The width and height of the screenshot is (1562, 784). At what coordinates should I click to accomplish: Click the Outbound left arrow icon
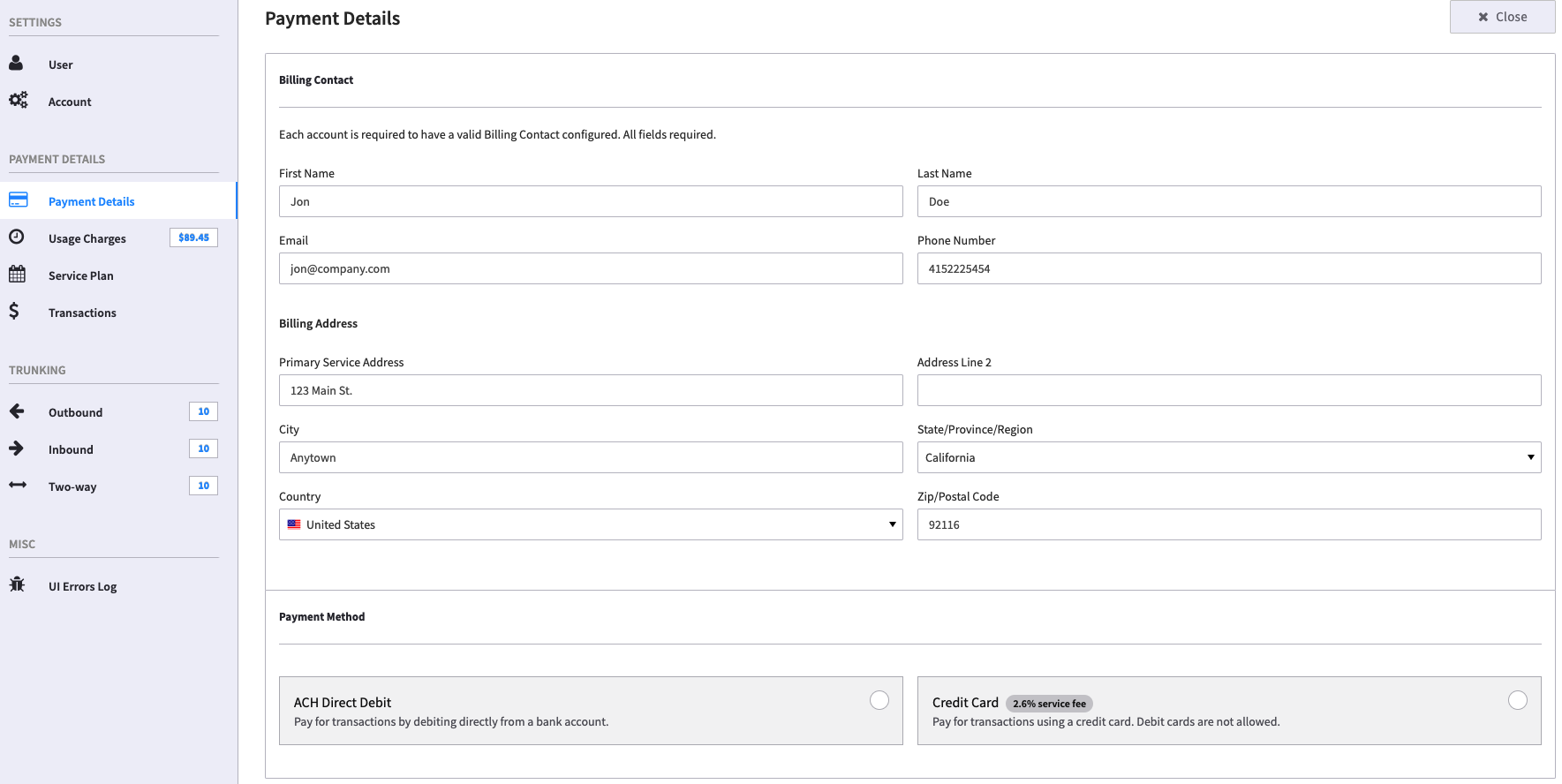17,411
